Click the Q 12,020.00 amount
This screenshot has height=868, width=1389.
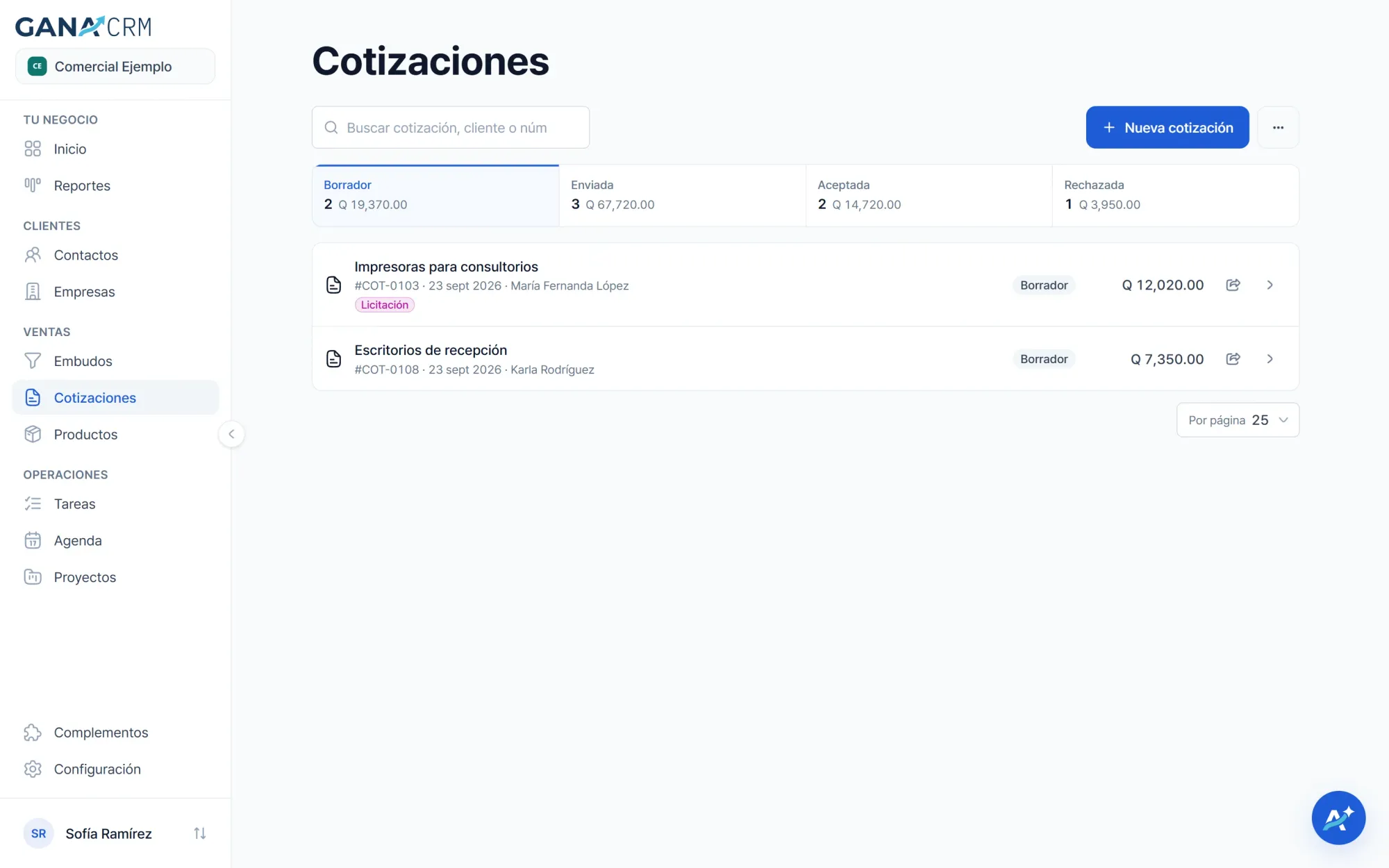[1163, 285]
